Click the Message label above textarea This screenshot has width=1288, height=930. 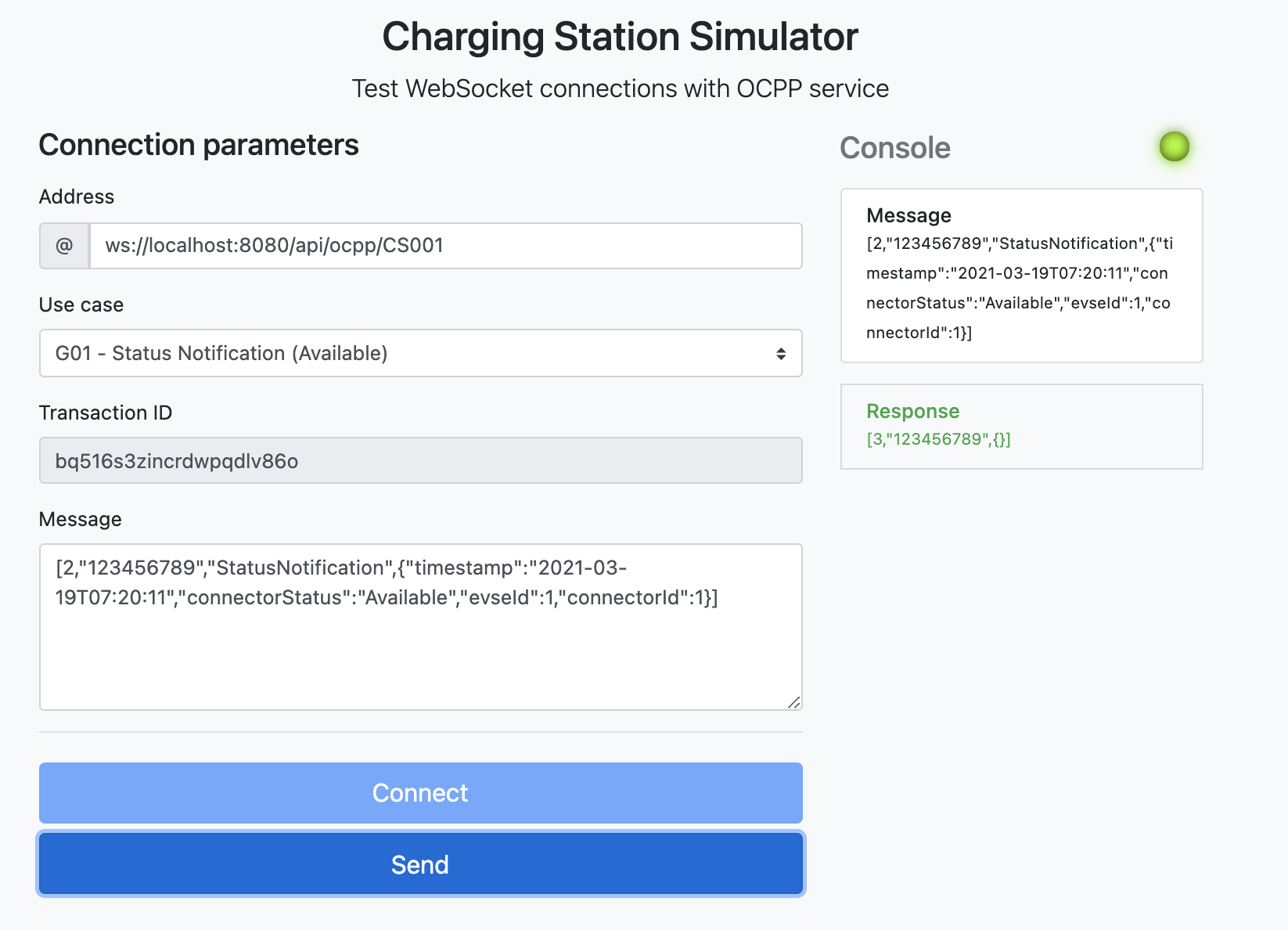[81, 519]
